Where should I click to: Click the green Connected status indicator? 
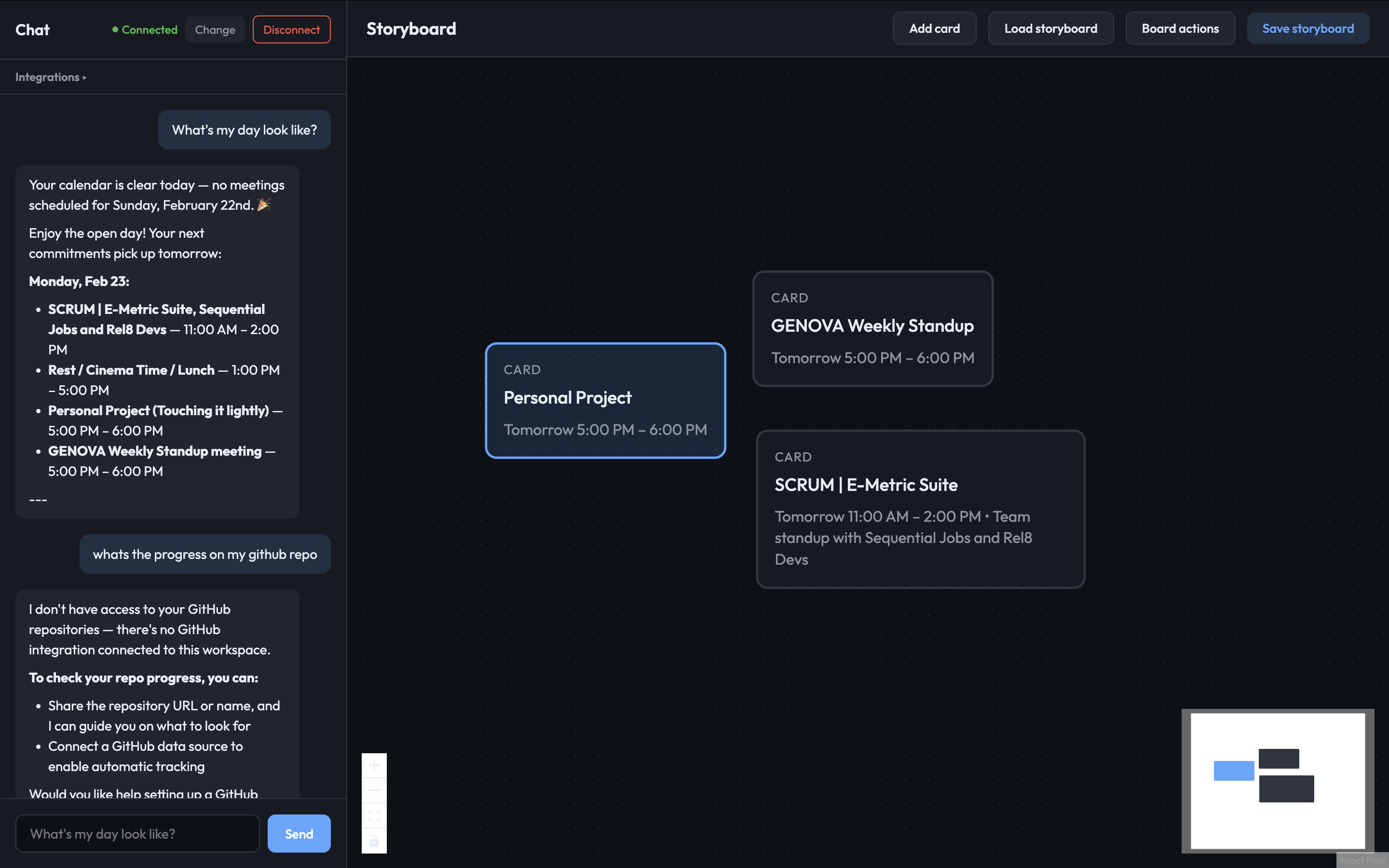(x=145, y=30)
